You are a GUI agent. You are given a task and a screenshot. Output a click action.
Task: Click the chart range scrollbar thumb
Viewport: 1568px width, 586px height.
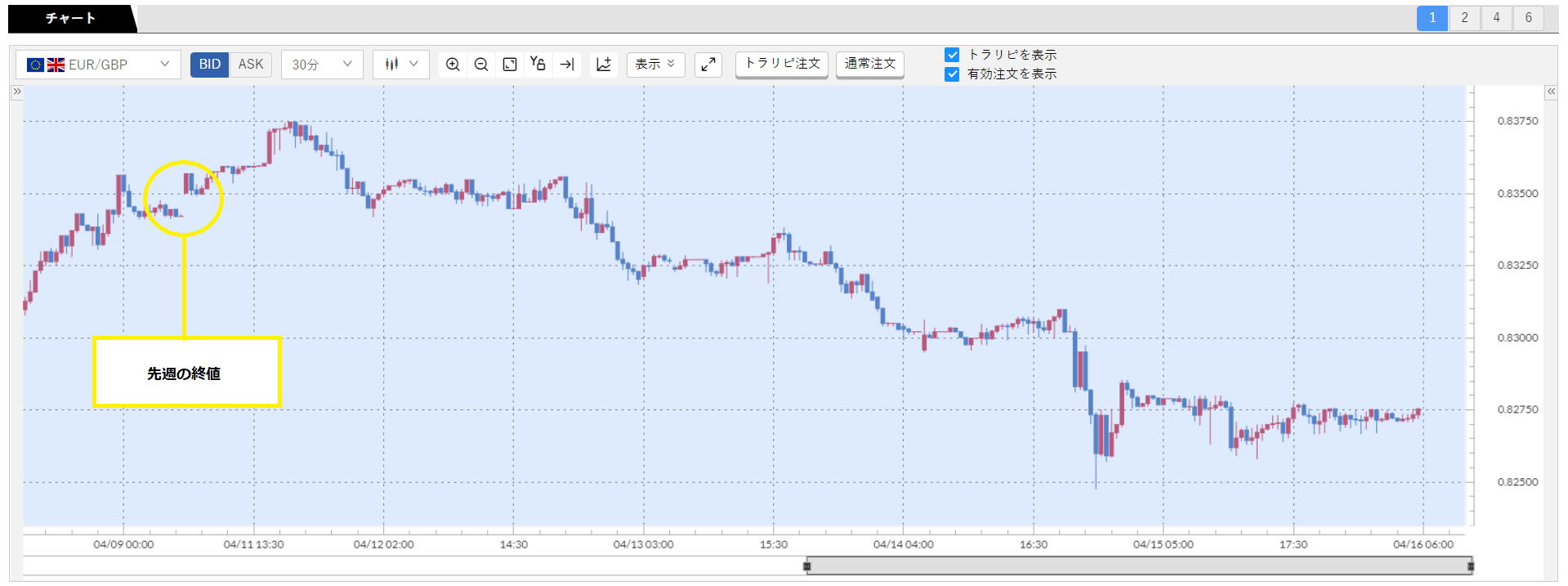pos(1139,566)
